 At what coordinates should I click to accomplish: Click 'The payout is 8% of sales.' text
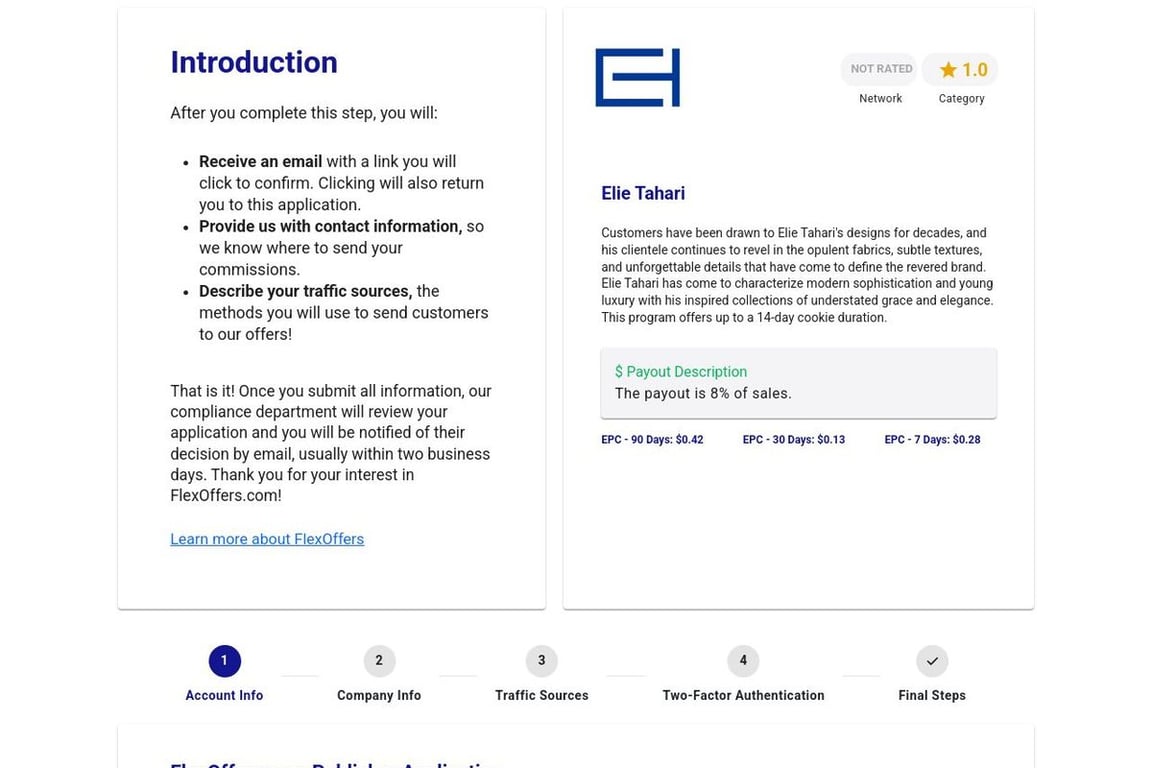click(703, 393)
